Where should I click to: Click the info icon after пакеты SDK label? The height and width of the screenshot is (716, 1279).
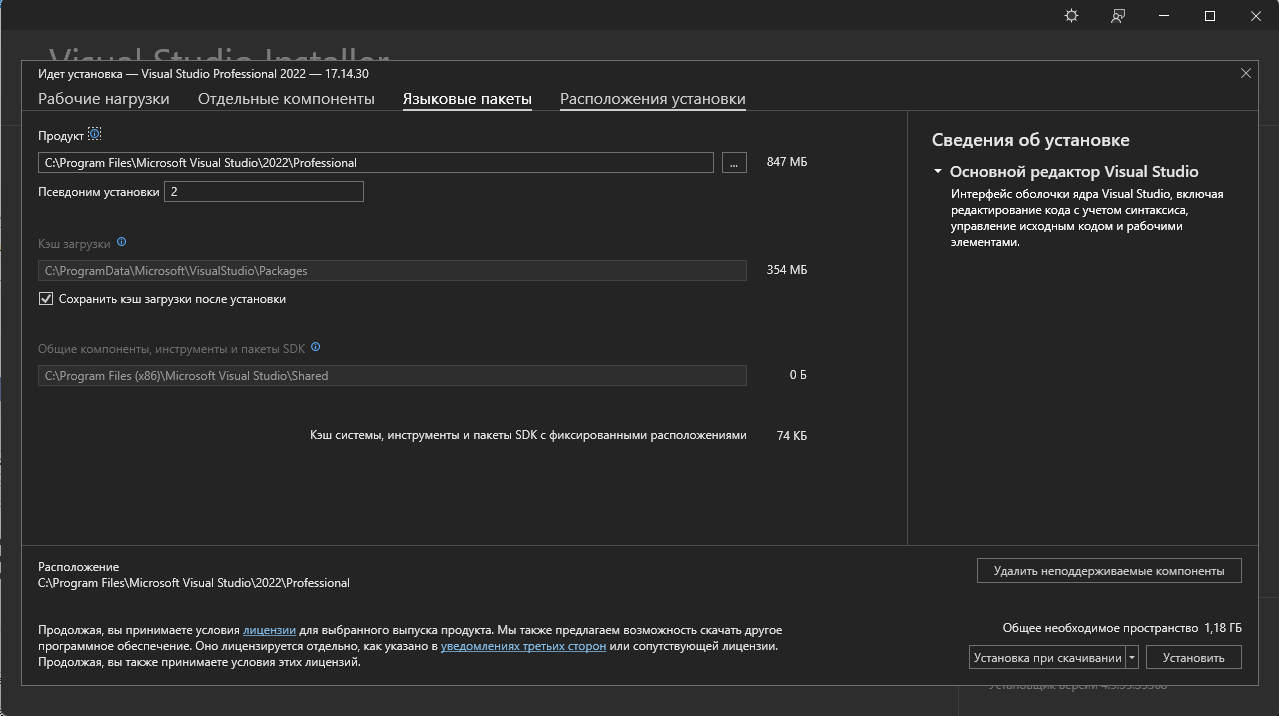coord(316,347)
